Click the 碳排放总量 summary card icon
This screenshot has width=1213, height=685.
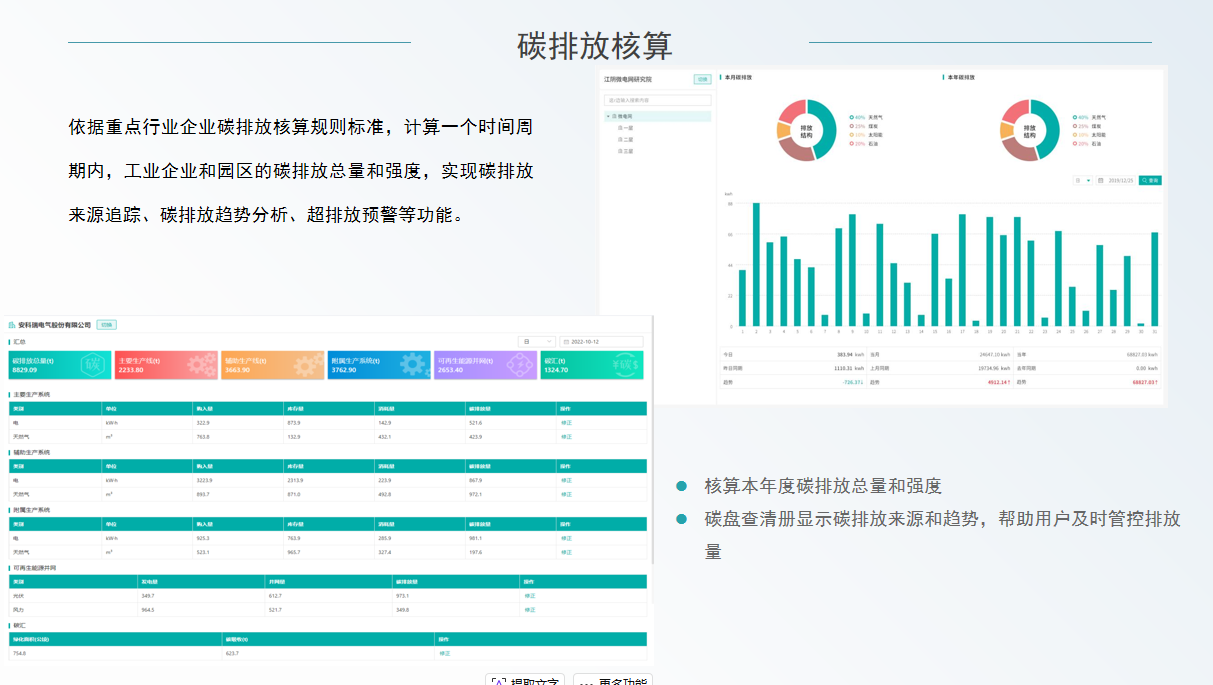point(92,365)
